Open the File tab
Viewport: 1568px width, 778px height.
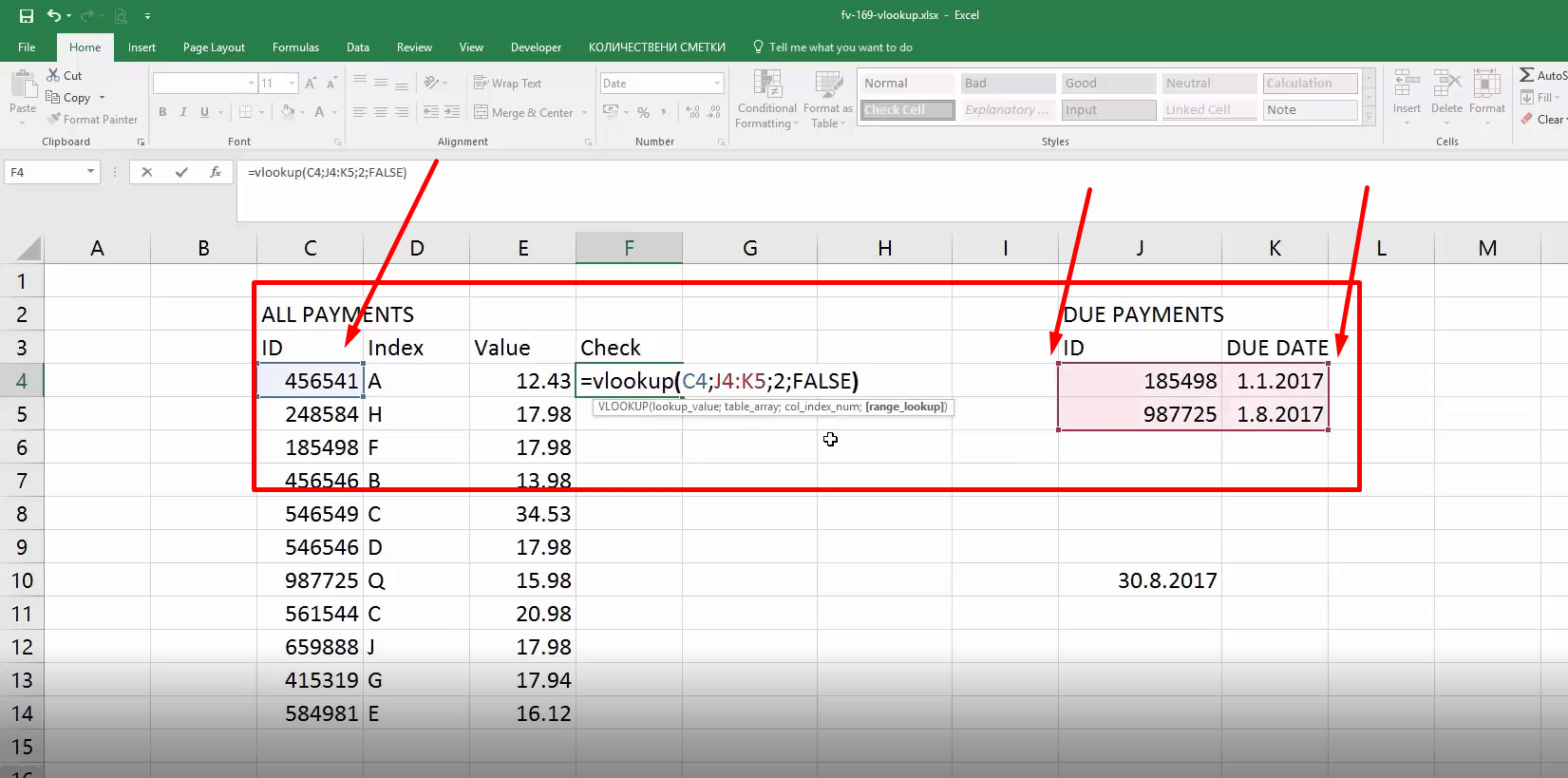pyautogui.click(x=27, y=47)
